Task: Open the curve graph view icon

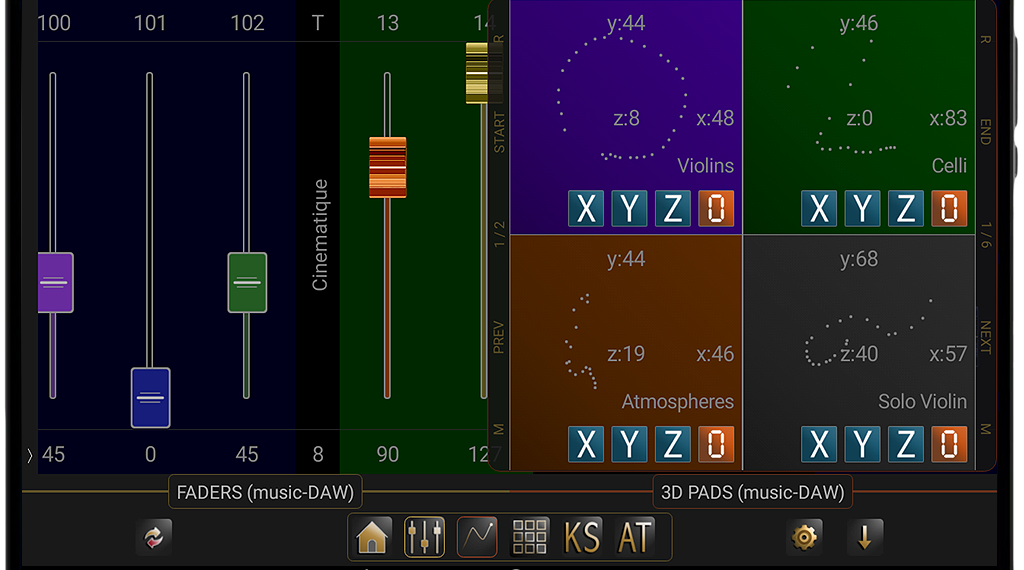Action: 477,538
